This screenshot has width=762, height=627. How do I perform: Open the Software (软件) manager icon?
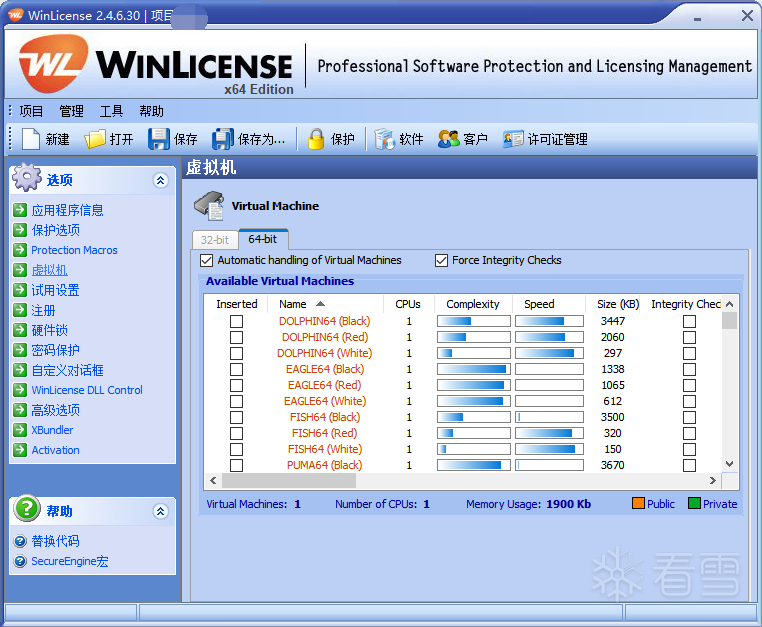384,139
